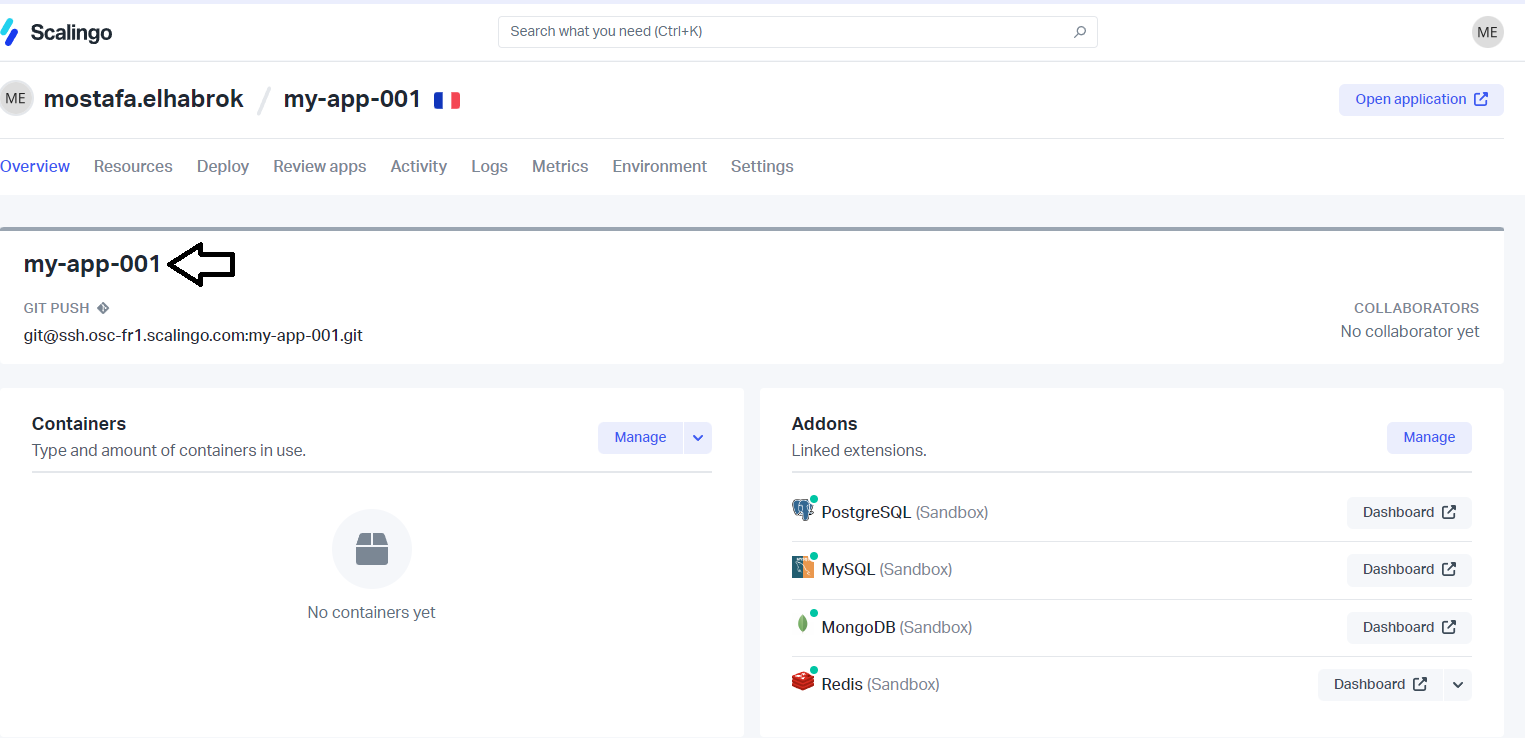1525x738 pixels.
Task: Open the Environment tab
Action: click(659, 166)
